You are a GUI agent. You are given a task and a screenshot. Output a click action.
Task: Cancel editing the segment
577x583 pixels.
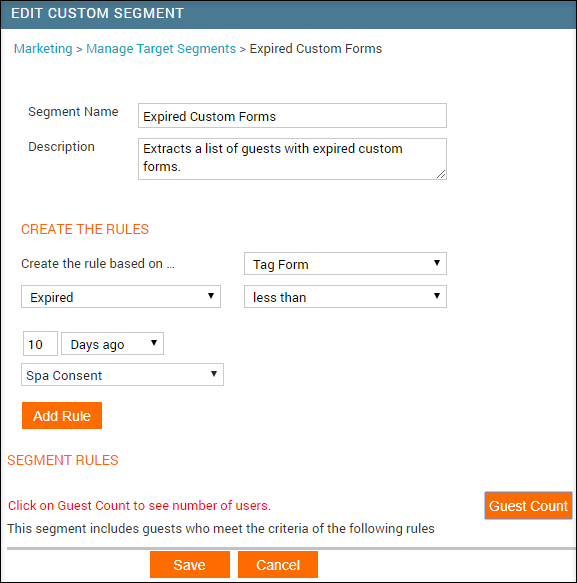(x=278, y=565)
